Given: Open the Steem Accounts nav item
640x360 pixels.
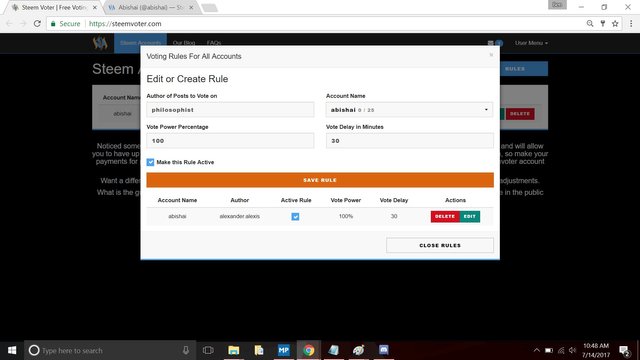Looking at the screenshot, I should (x=140, y=43).
